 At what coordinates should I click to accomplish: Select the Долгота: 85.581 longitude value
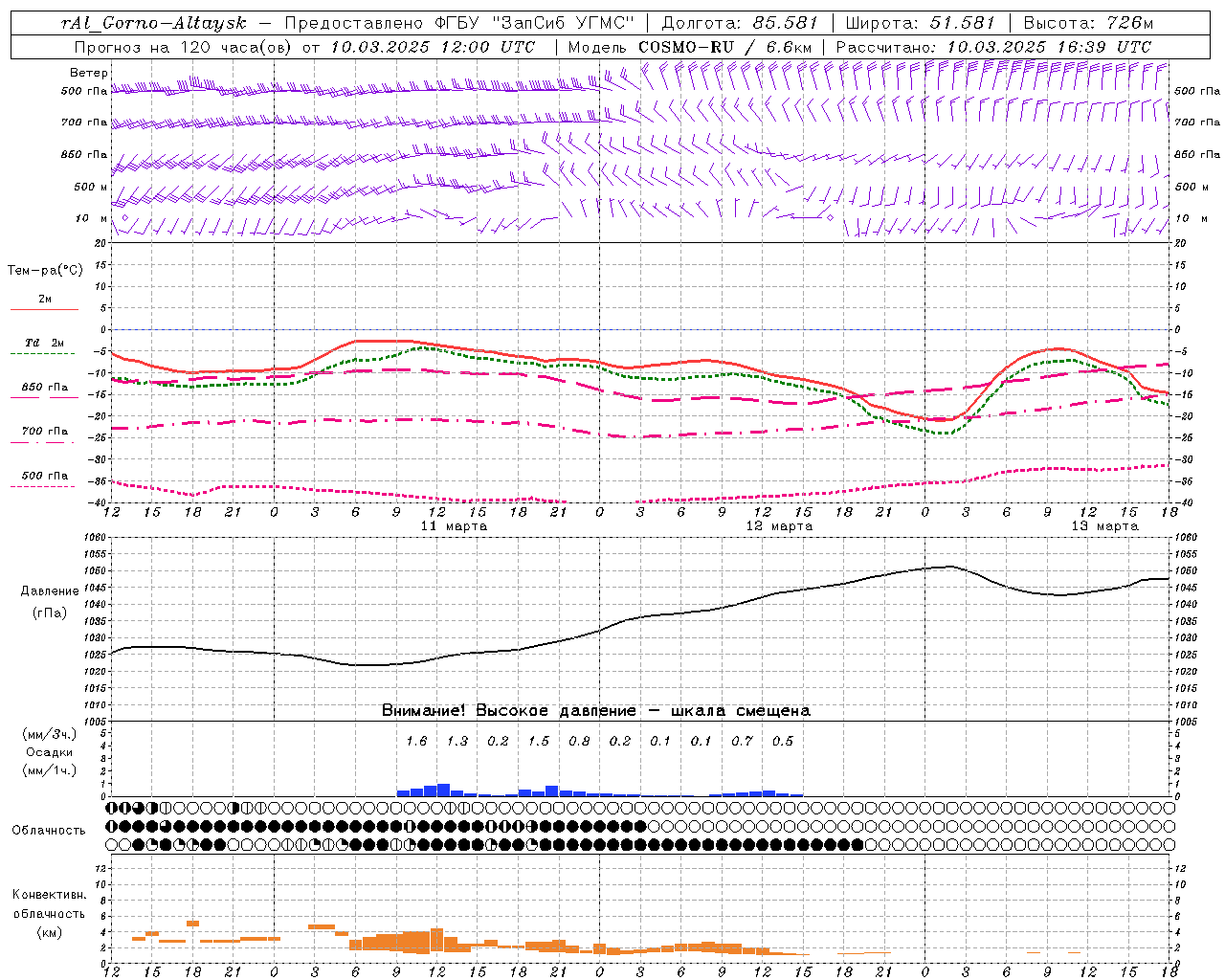[740, 23]
